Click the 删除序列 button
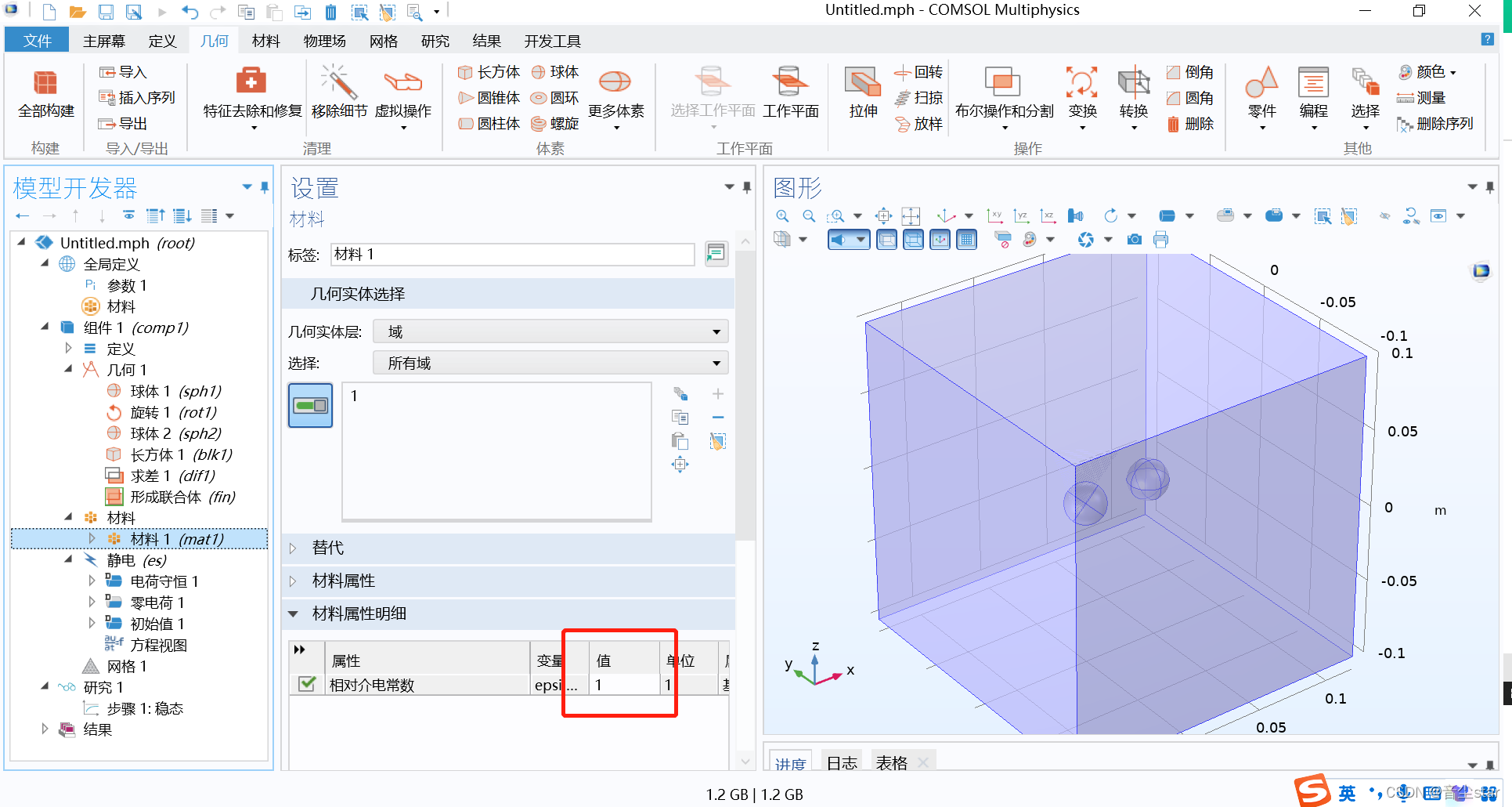 click(x=1435, y=124)
